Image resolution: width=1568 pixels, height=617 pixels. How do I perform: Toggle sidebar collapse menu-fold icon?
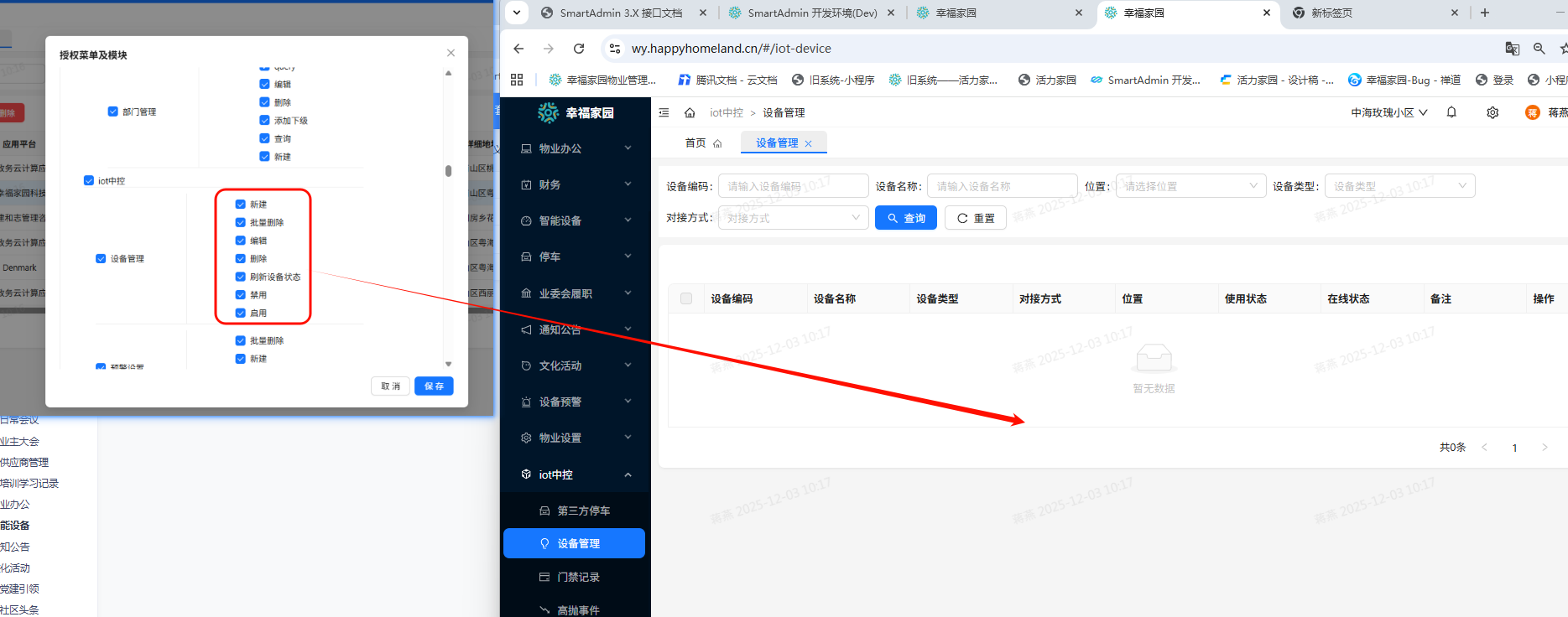click(664, 112)
